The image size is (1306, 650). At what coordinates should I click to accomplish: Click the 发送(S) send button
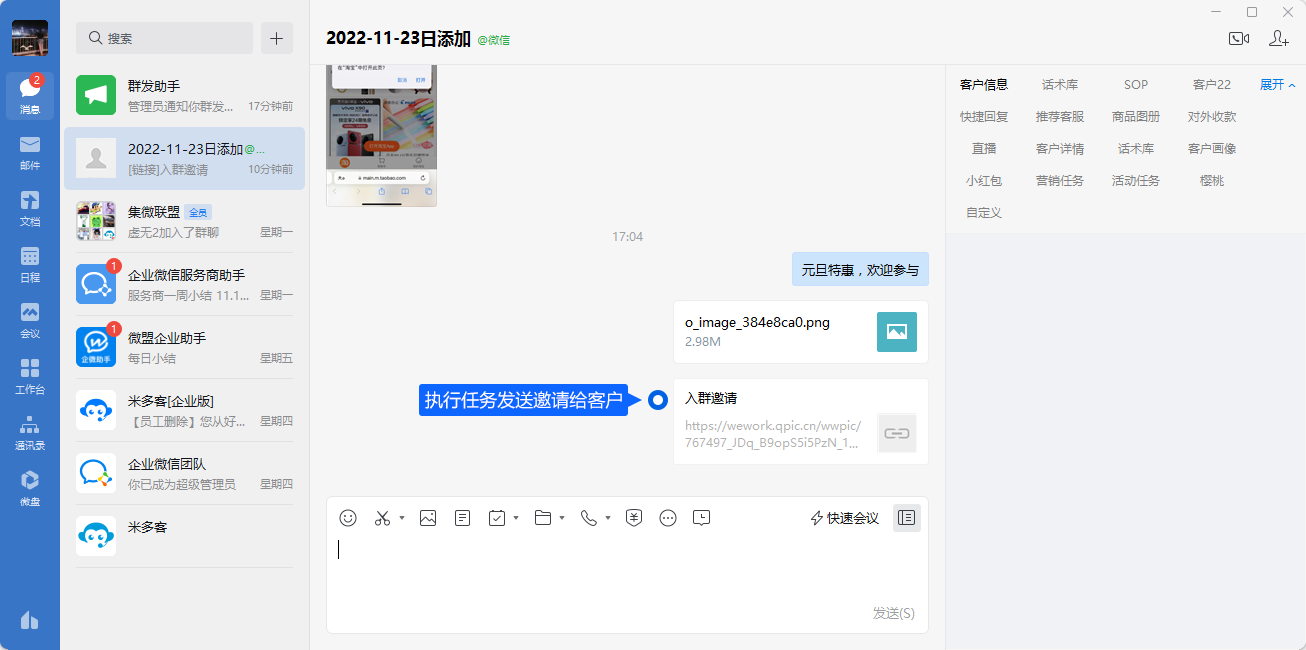click(x=893, y=613)
